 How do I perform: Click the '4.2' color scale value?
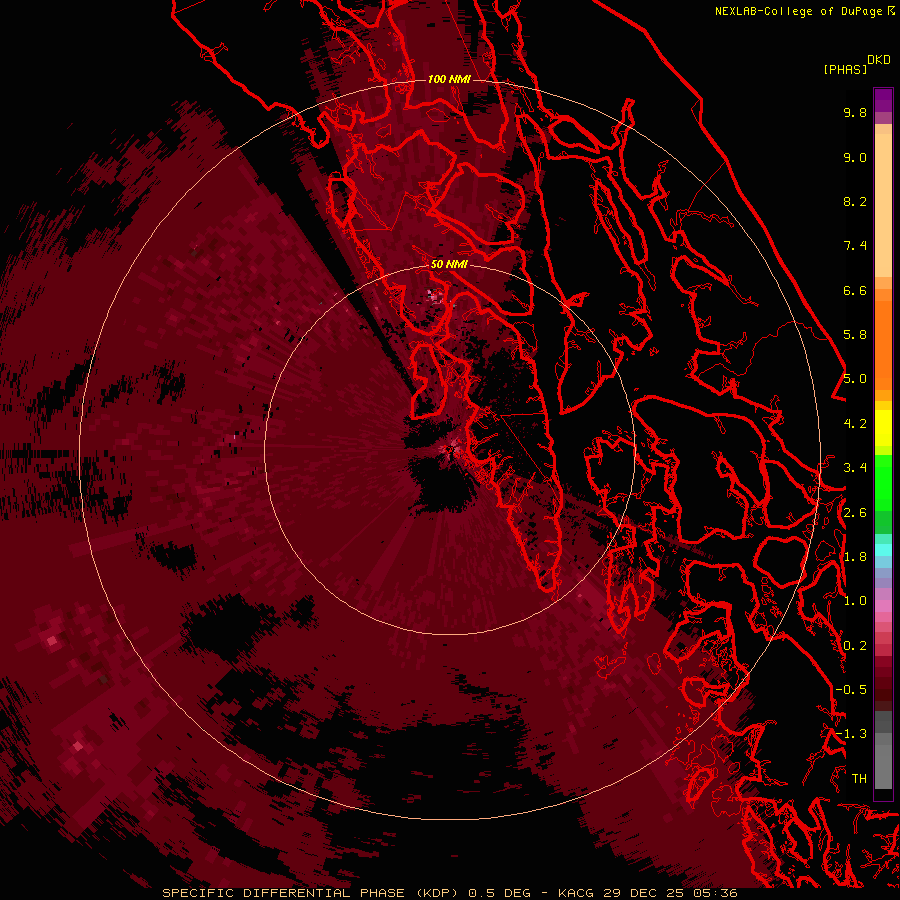(855, 424)
